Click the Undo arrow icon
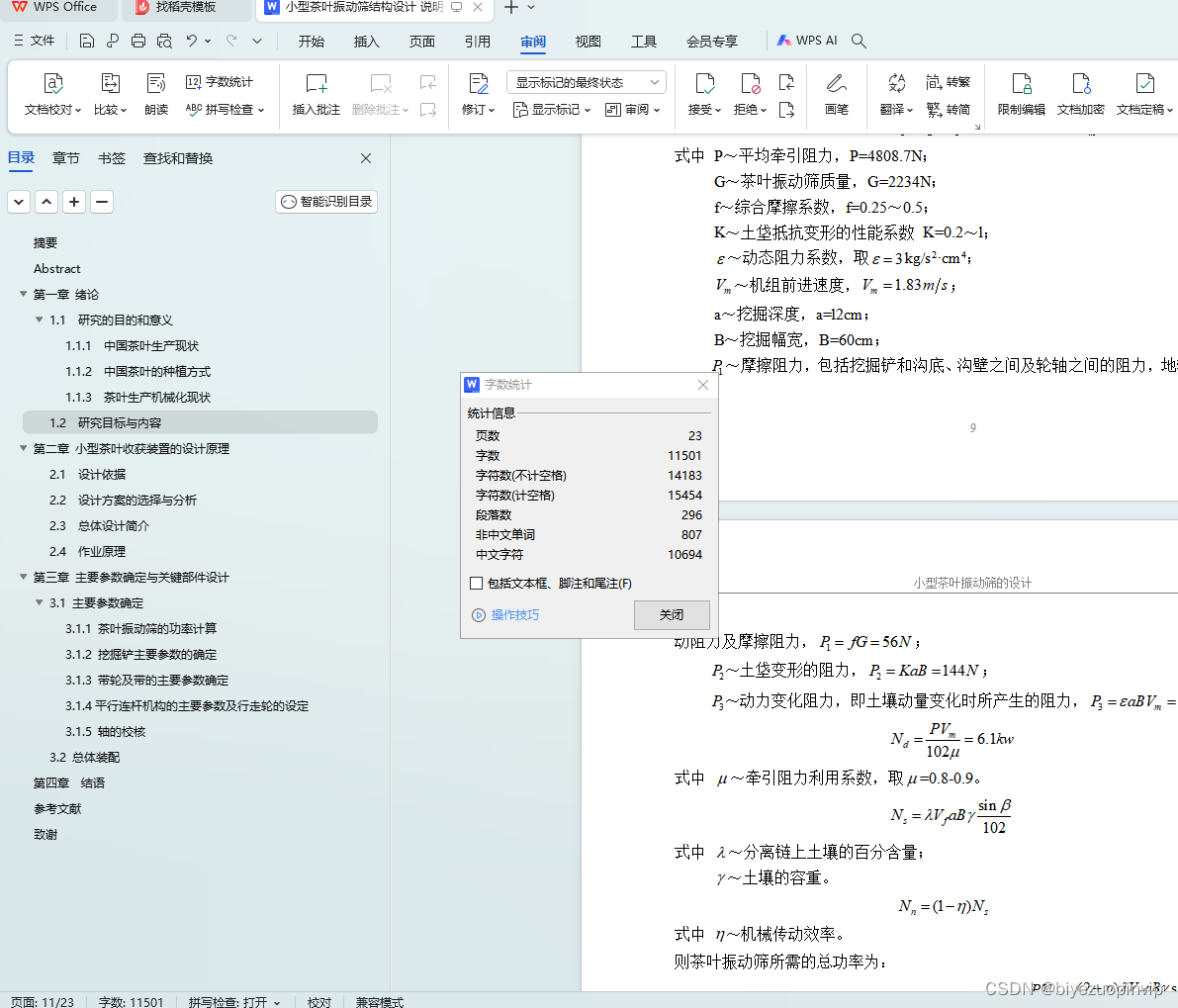This screenshot has height=1008, width=1178. [192, 41]
